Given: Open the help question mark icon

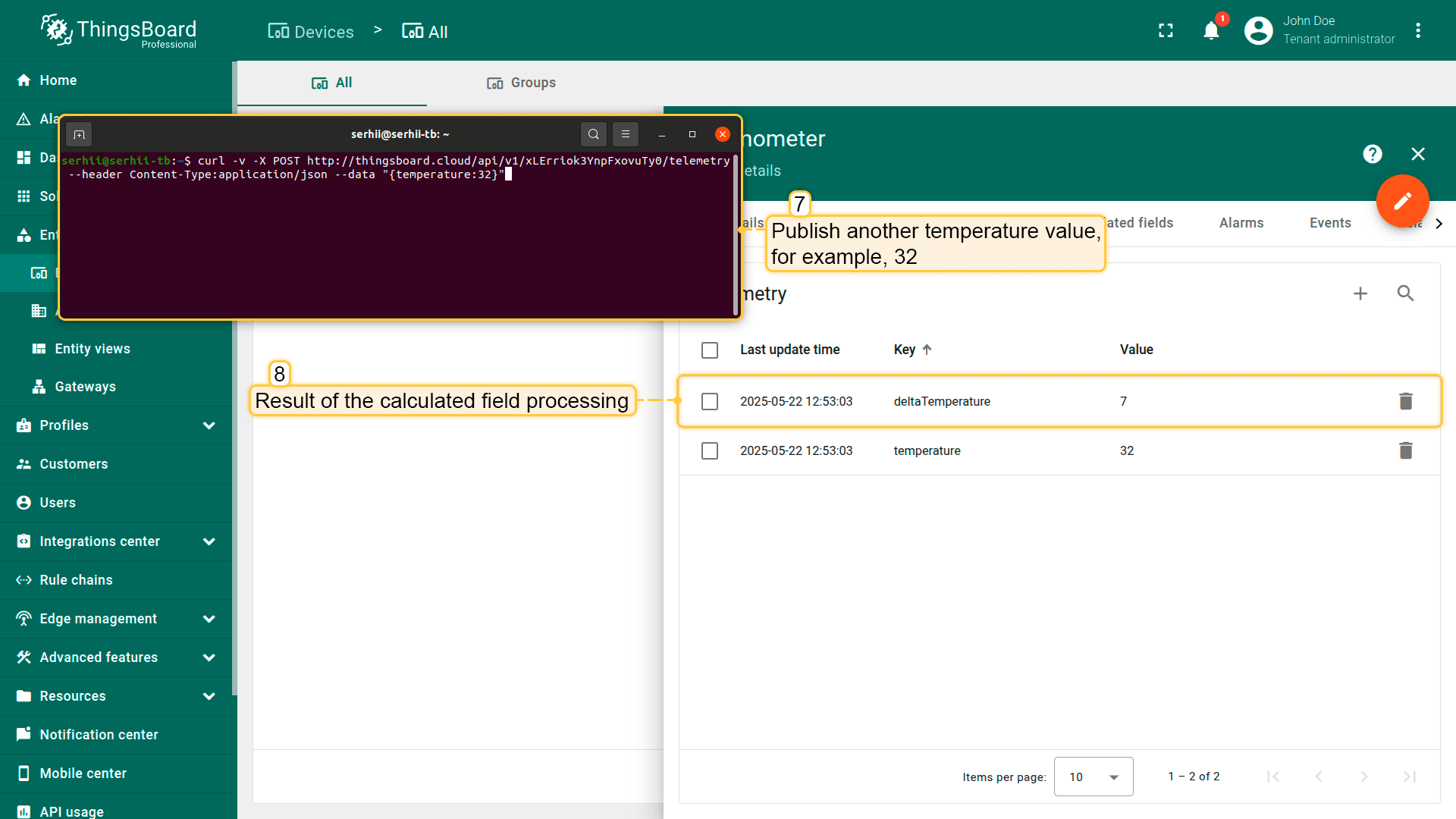Looking at the screenshot, I should [1372, 154].
